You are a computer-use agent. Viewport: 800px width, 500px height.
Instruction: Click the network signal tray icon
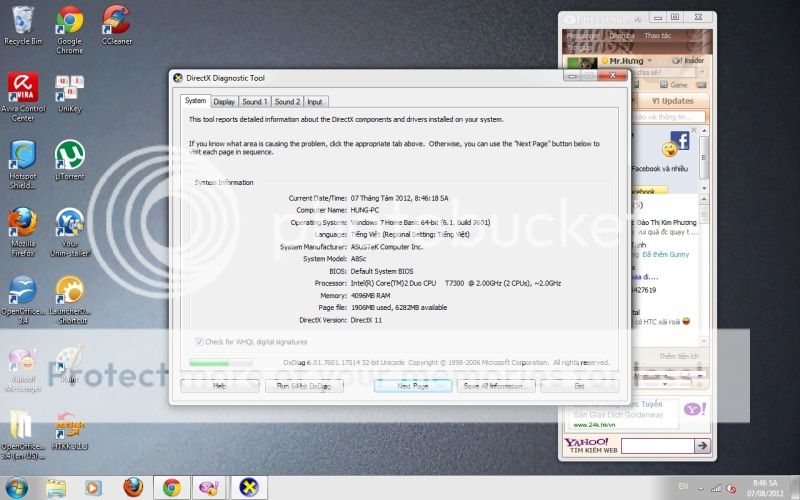tap(717, 488)
